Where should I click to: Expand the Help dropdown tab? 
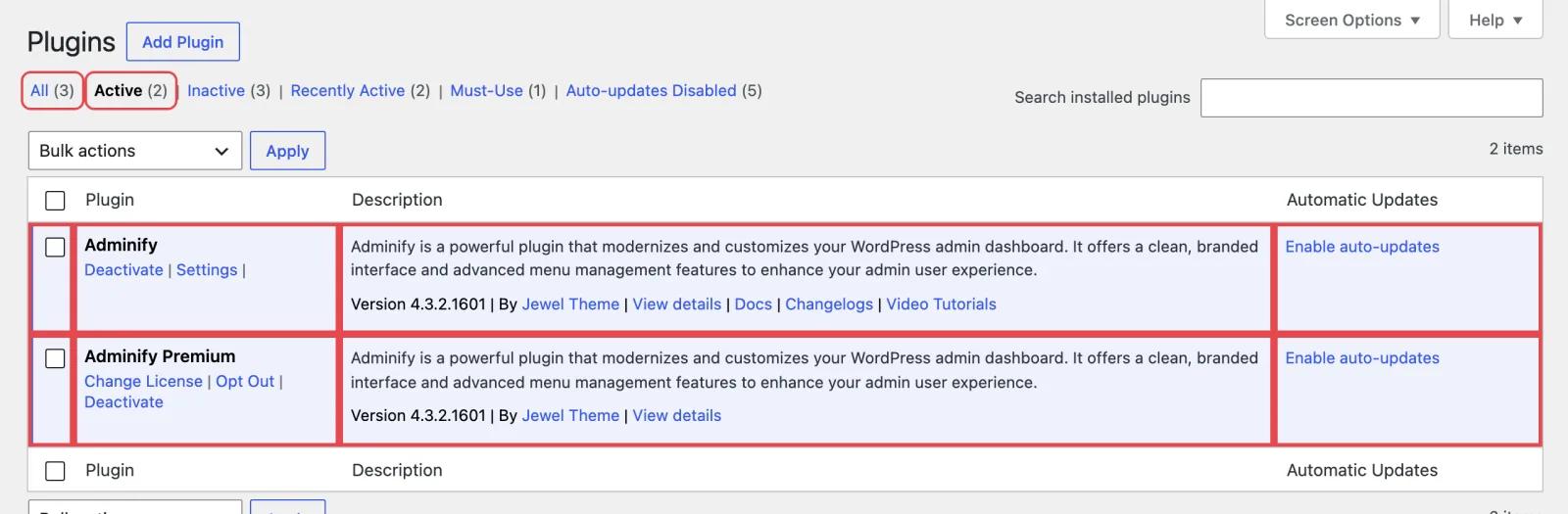(1495, 20)
